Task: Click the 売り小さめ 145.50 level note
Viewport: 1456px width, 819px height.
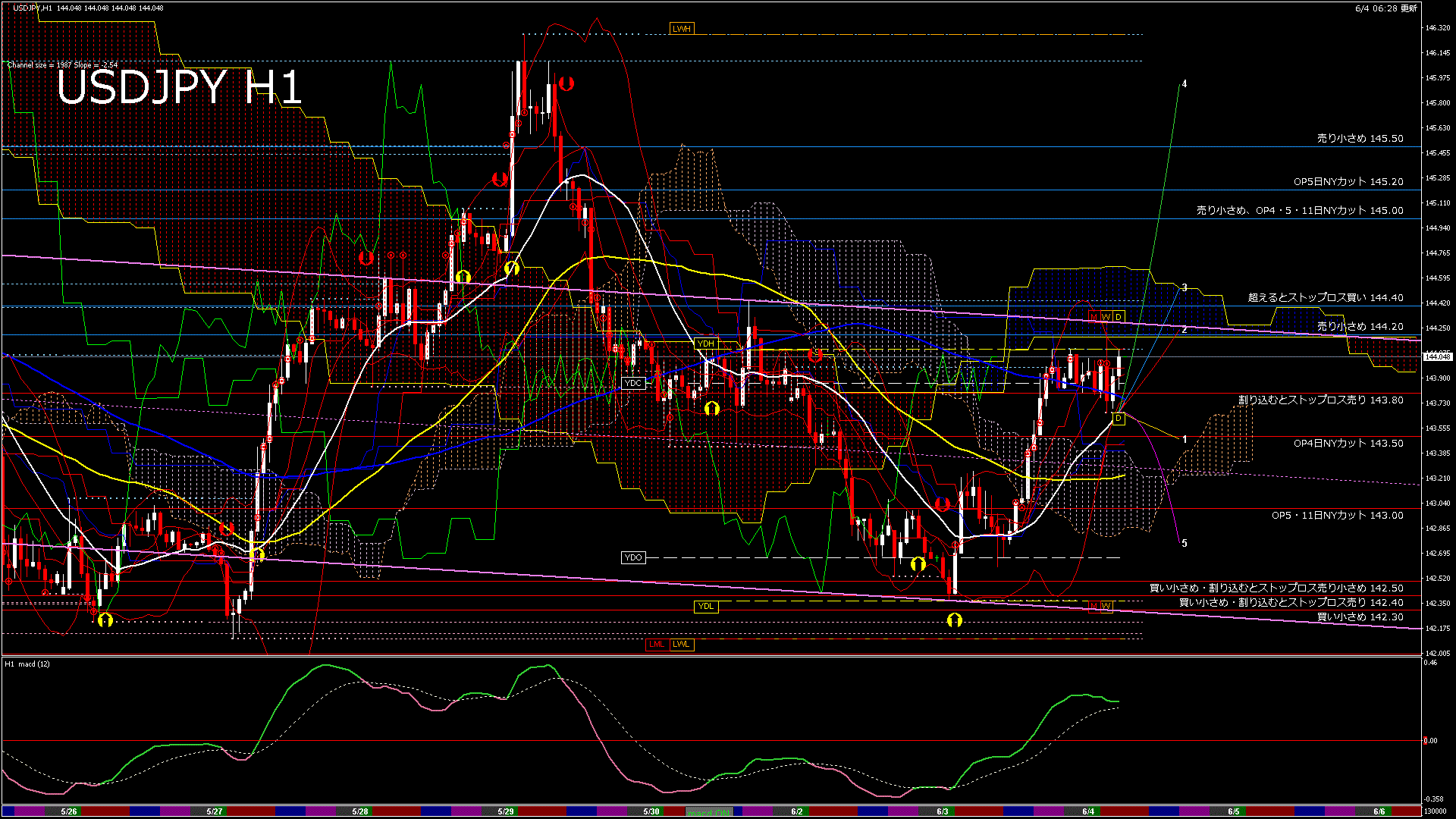Action: click(x=1360, y=139)
